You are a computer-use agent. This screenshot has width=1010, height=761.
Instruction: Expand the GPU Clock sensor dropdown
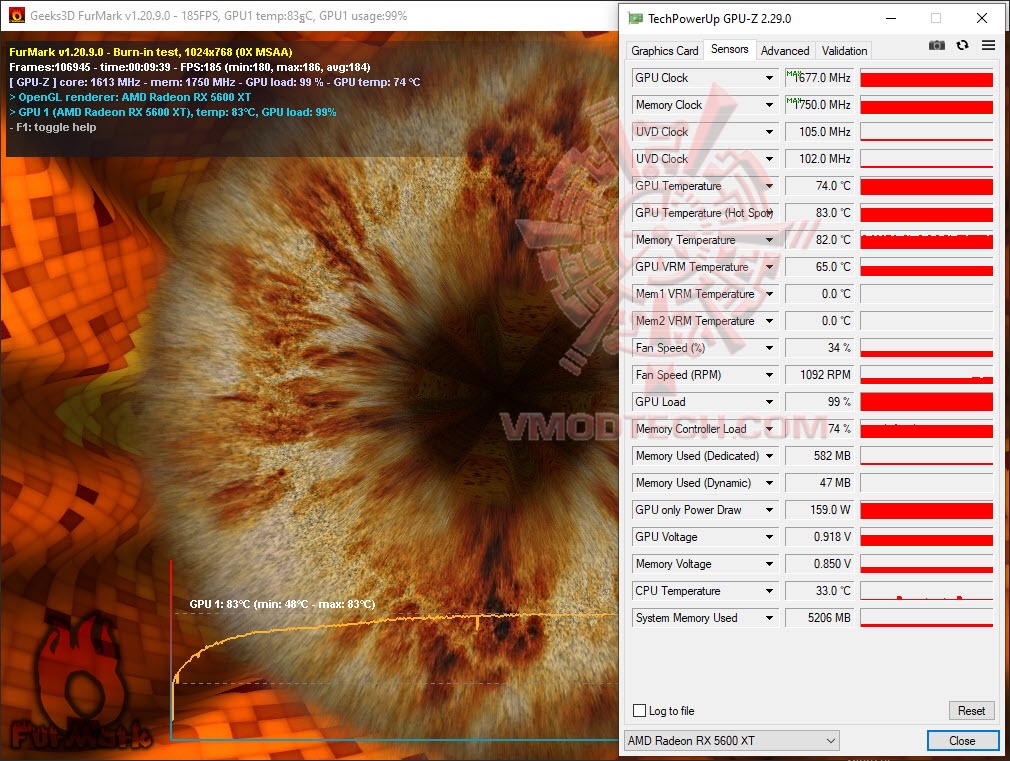[769, 78]
